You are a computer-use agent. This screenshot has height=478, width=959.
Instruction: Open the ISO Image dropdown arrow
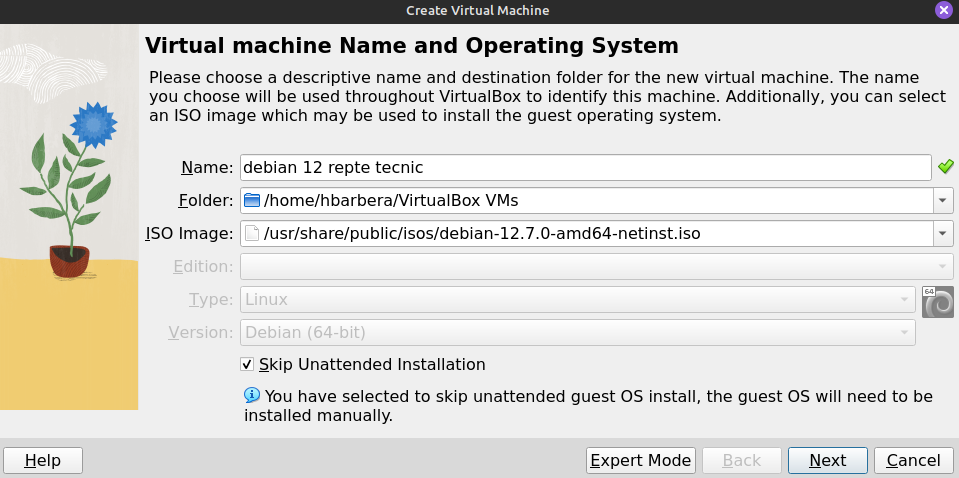coord(942,233)
